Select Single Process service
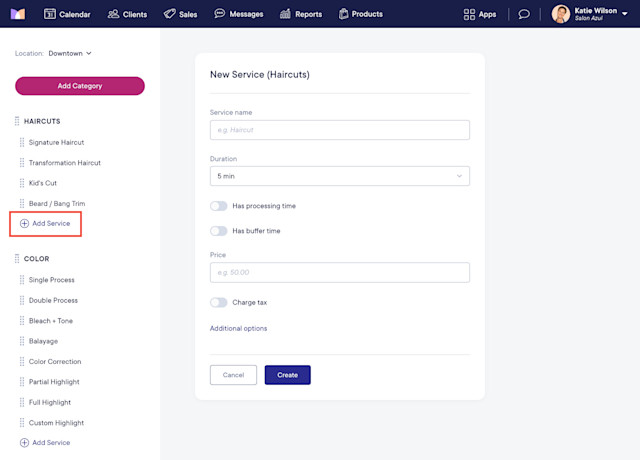Screen dimensions: 640x460 (51, 280)
